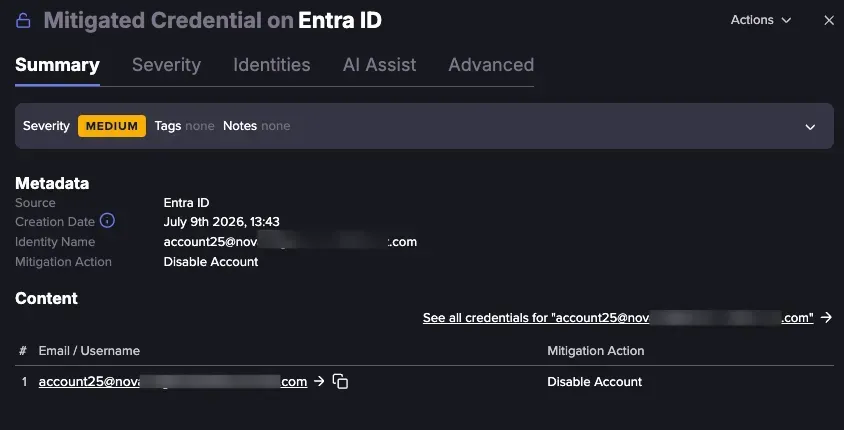The height and width of the screenshot is (430, 844).
Task: Click the Entra ID source value
Action: click(x=186, y=203)
